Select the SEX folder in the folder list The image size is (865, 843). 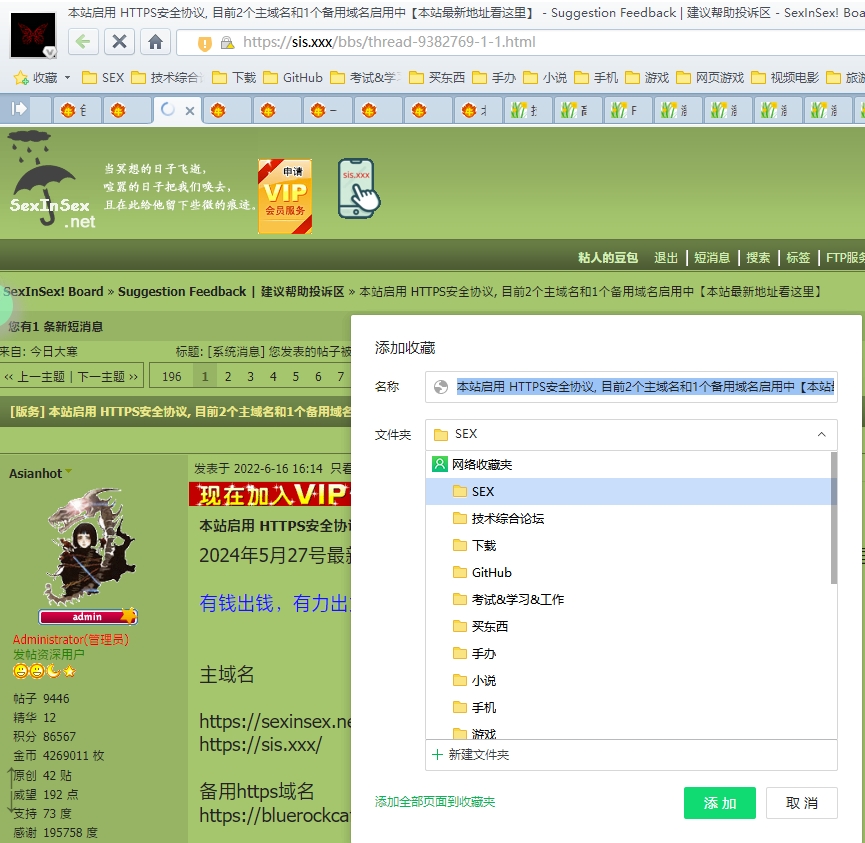pyautogui.click(x=628, y=492)
